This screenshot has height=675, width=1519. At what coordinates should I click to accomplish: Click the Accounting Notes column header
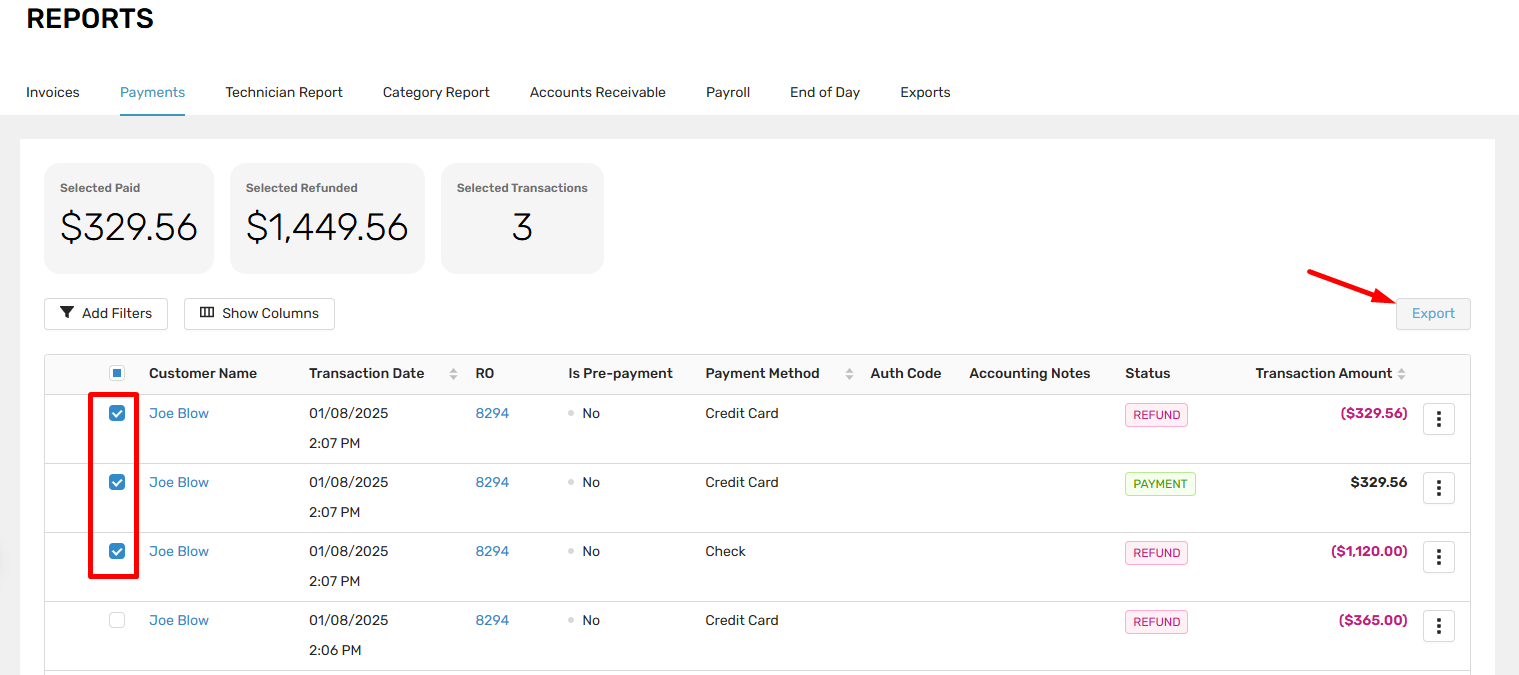(x=1030, y=373)
